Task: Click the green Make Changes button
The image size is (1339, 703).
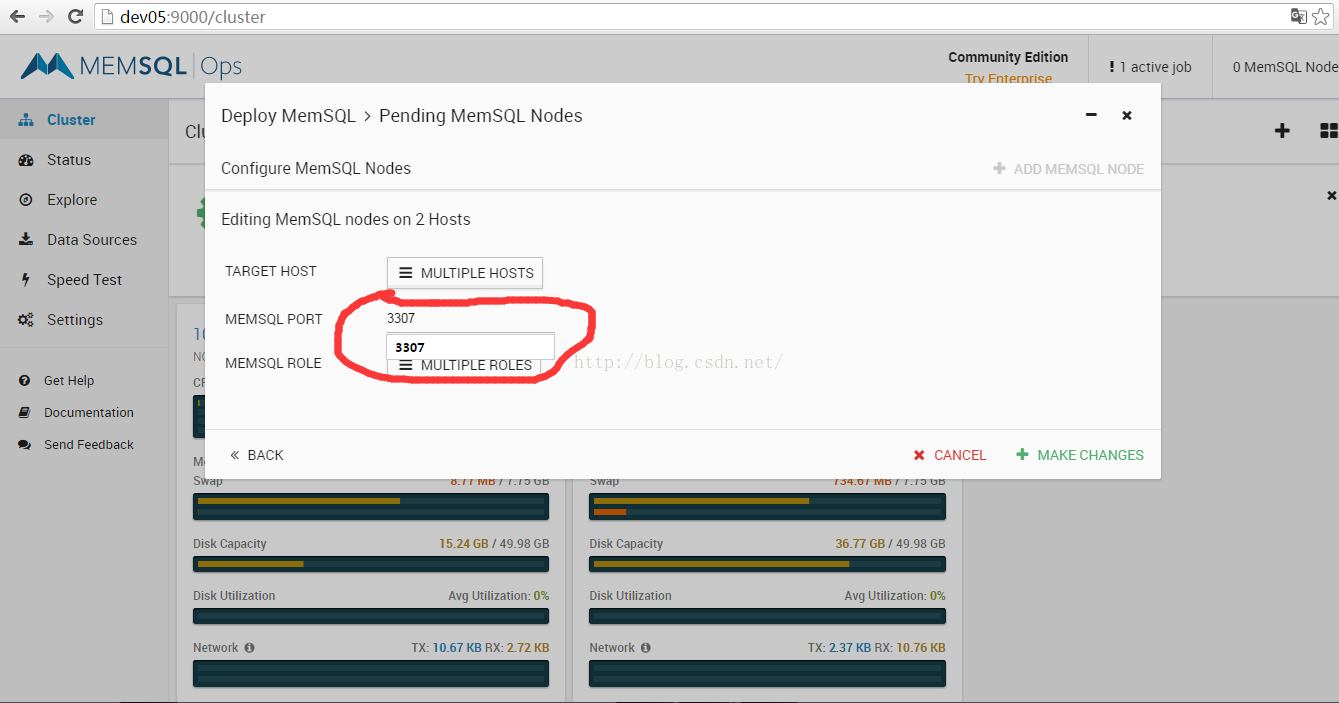Action: click(1080, 454)
